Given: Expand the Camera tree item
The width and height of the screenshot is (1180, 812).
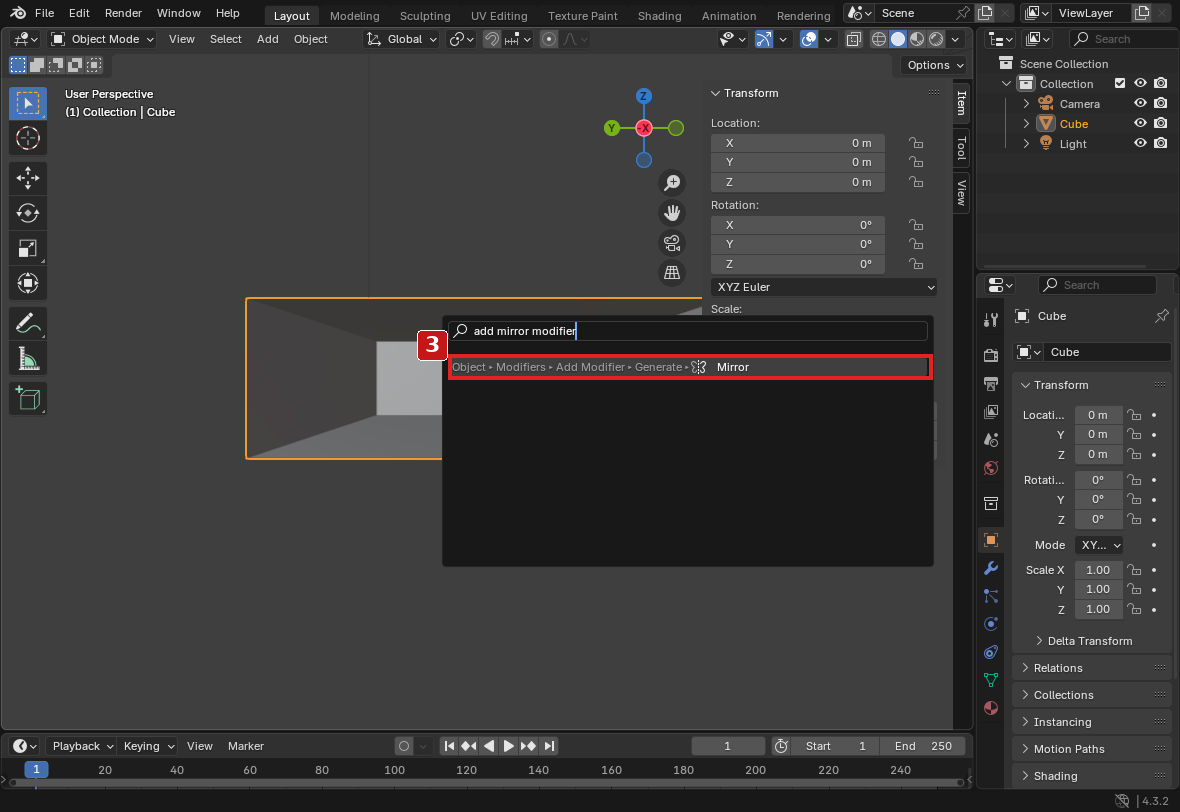Looking at the screenshot, I should [x=1026, y=103].
